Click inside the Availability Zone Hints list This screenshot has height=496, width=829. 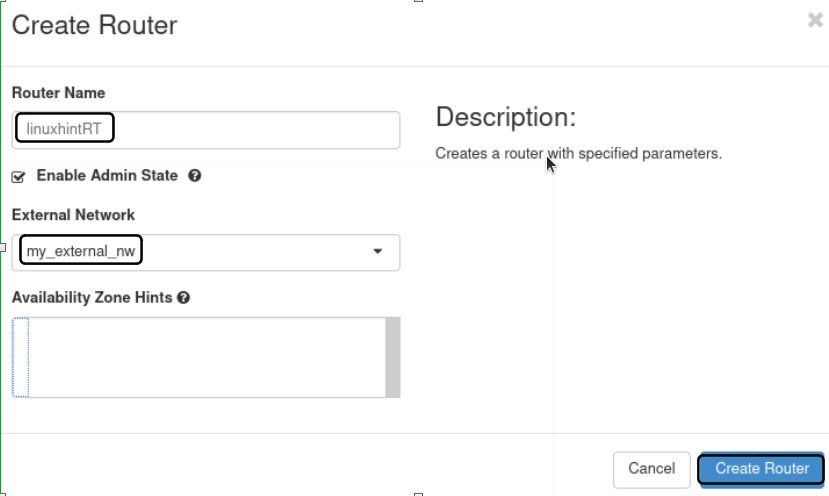[x=200, y=357]
